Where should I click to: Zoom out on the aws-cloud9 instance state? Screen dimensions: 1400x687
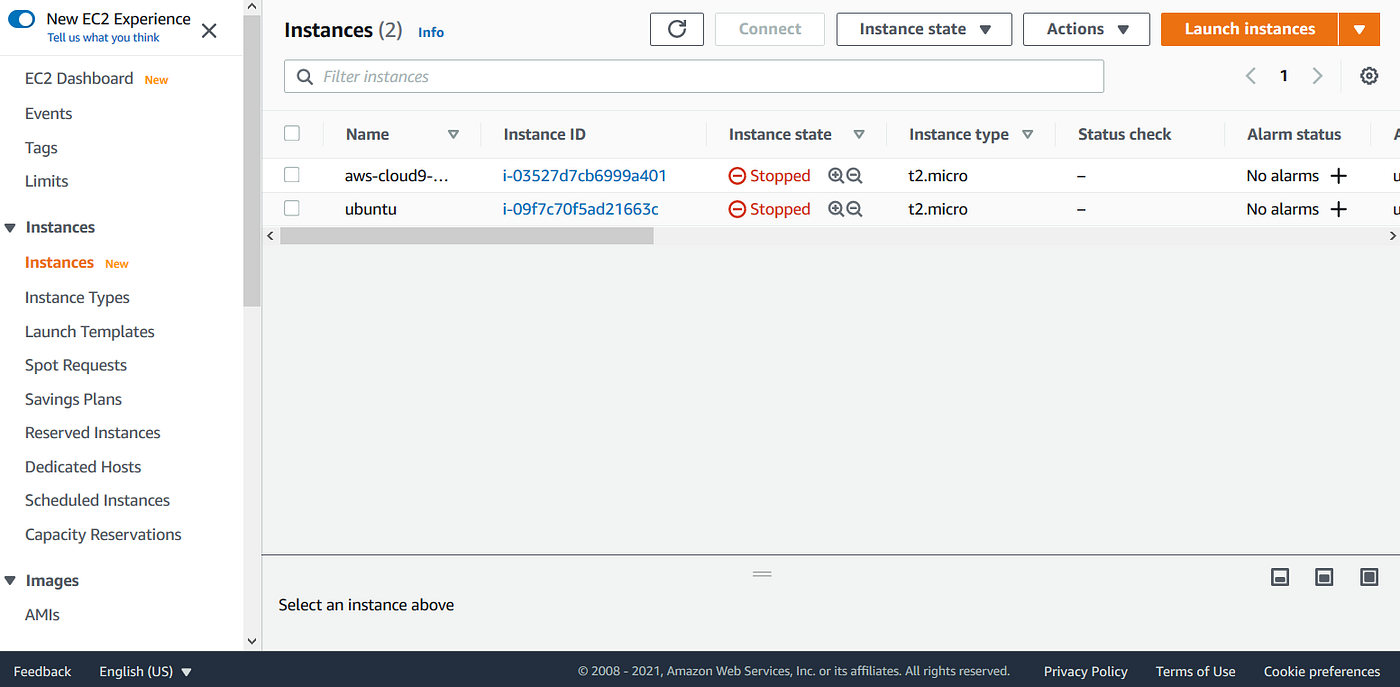(855, 175)
